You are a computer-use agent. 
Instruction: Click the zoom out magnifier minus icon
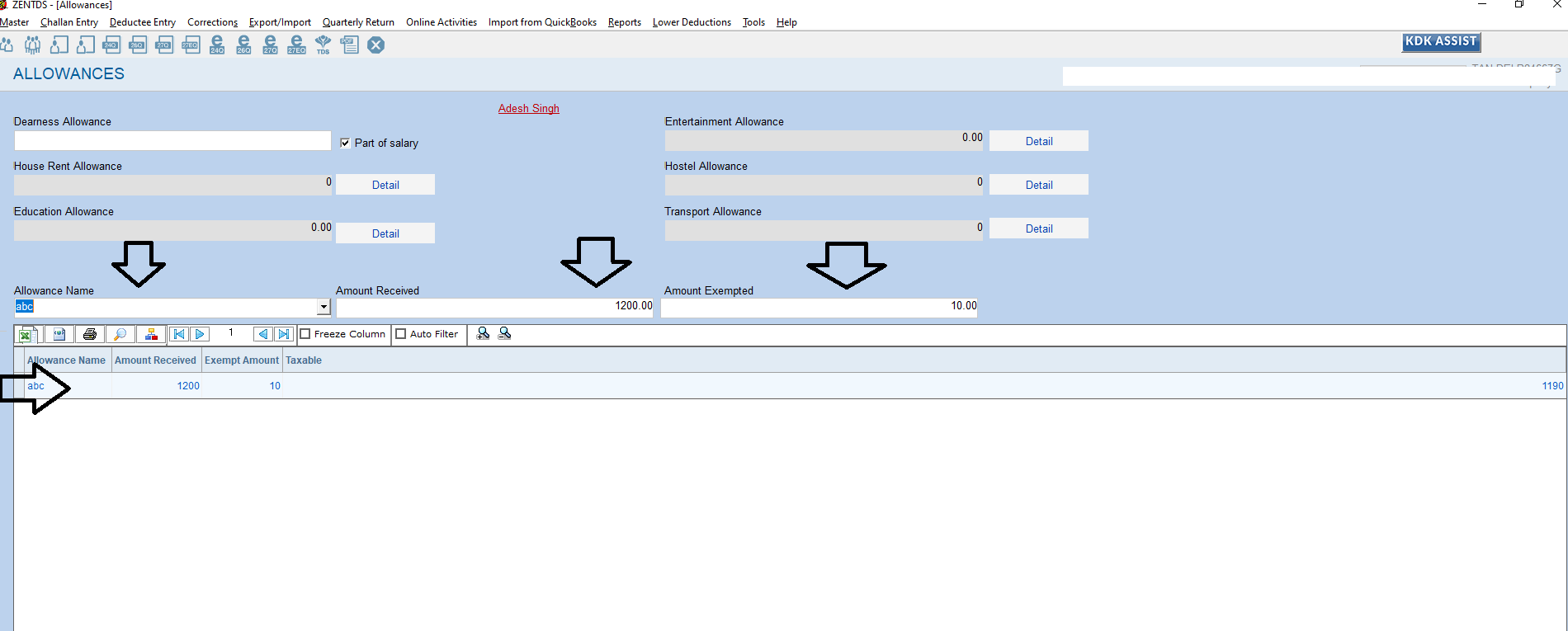504,333
